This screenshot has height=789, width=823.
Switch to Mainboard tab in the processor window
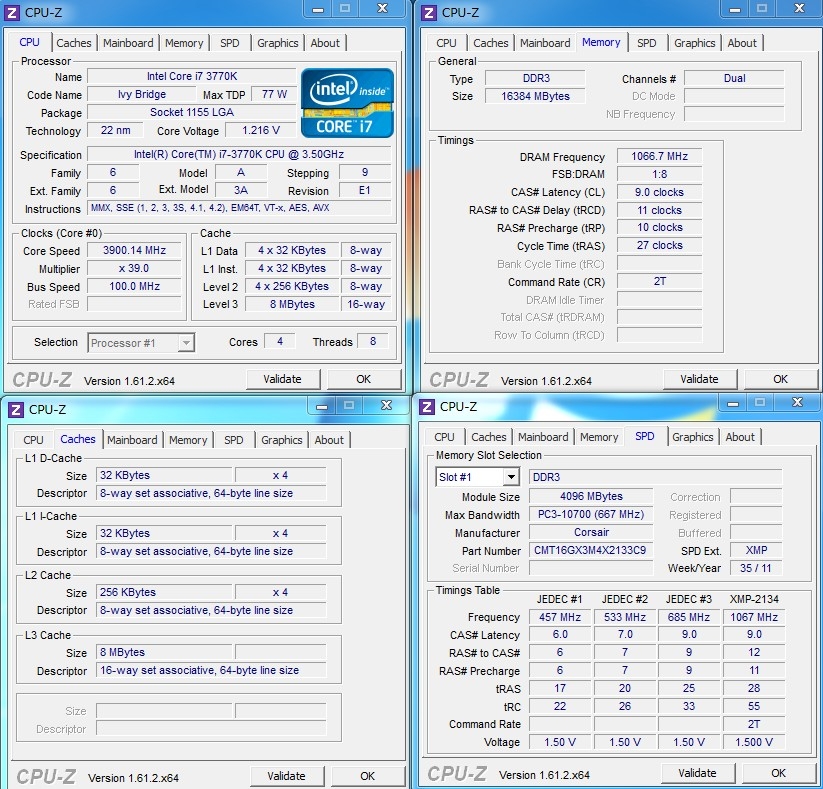tap(128, 43)
